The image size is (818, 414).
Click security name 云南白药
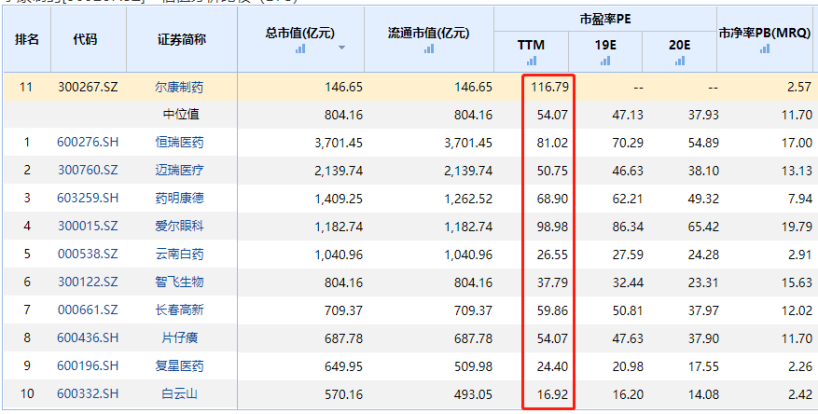click(x=179, y=254)
